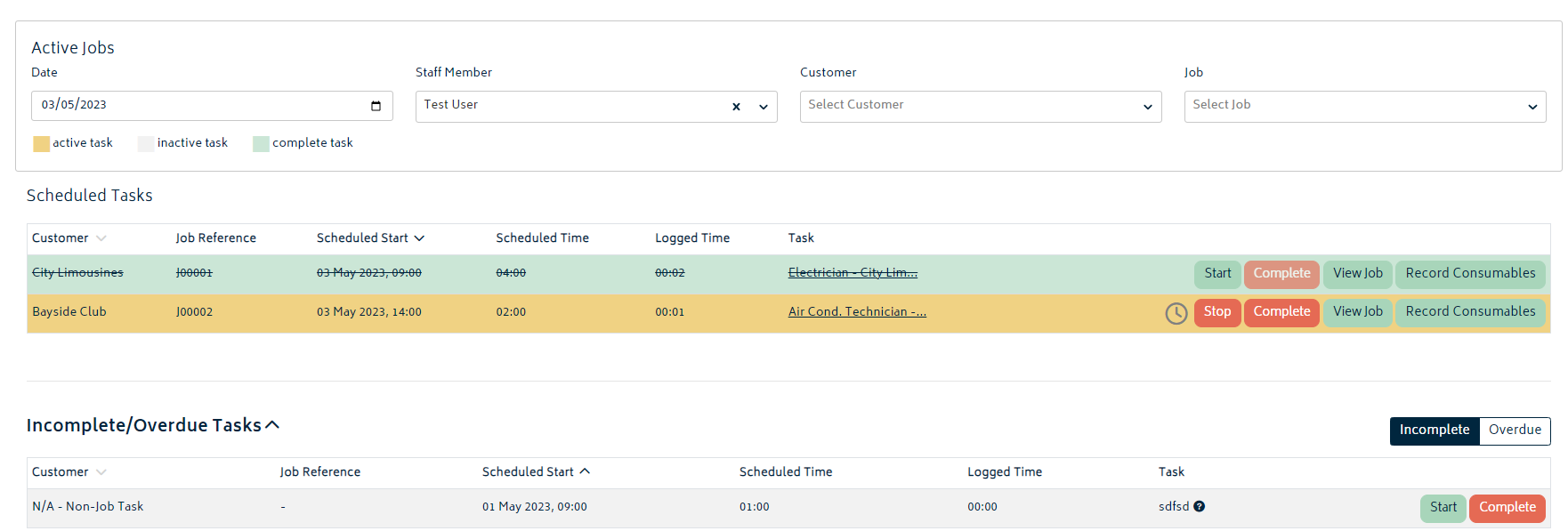Collapse the Incomplete/Overdue Tasks section
This screenshot has width=1568, height=531.
[272, 425]
